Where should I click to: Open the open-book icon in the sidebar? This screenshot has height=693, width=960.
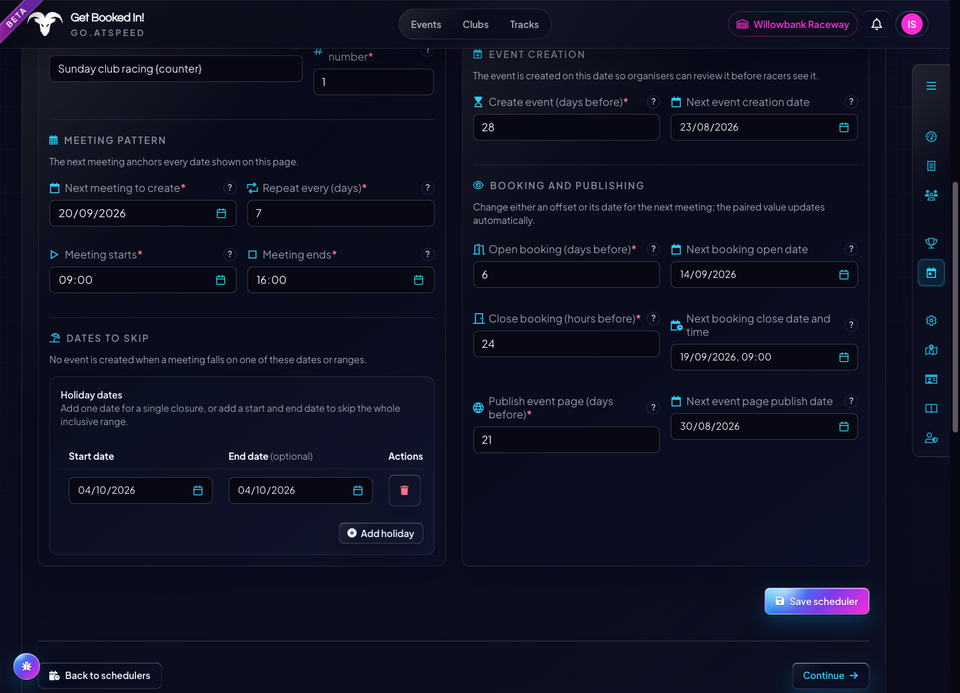pyautogui.click(x=931, y=408)
